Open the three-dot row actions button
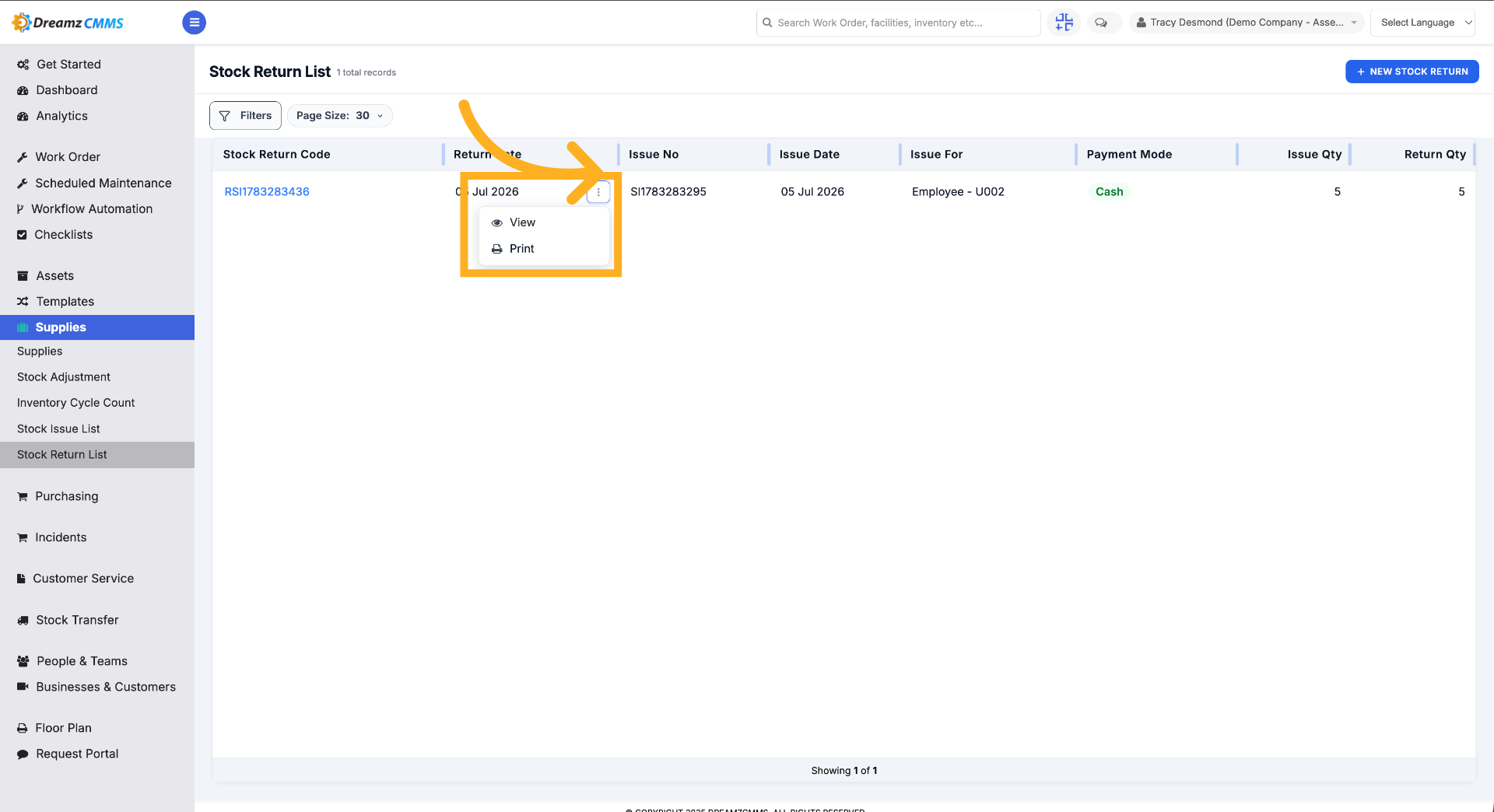The image size is (1494, 812). 598,191
